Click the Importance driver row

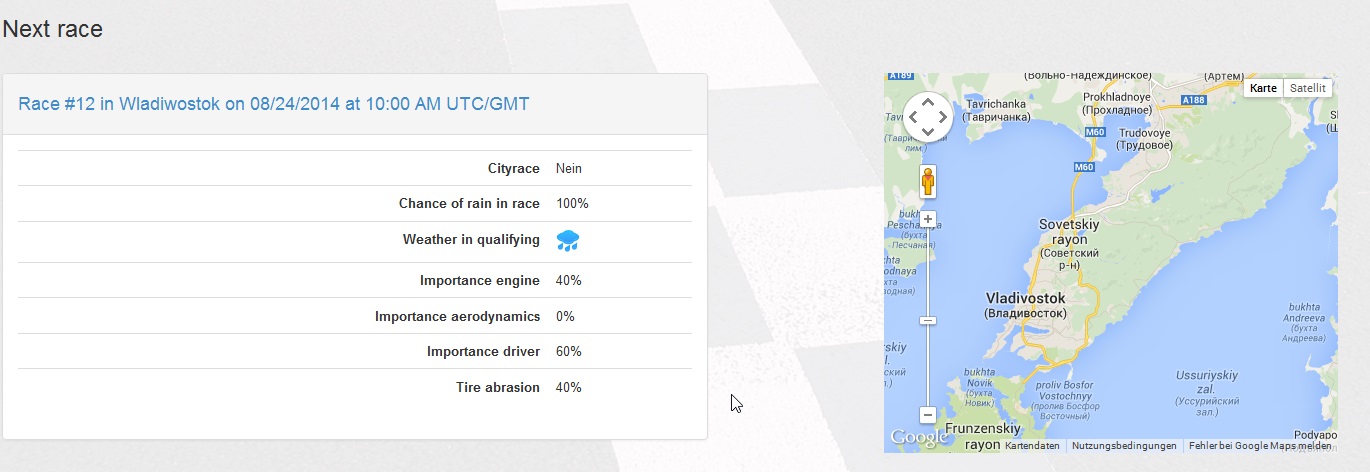(x=354, y=352)
